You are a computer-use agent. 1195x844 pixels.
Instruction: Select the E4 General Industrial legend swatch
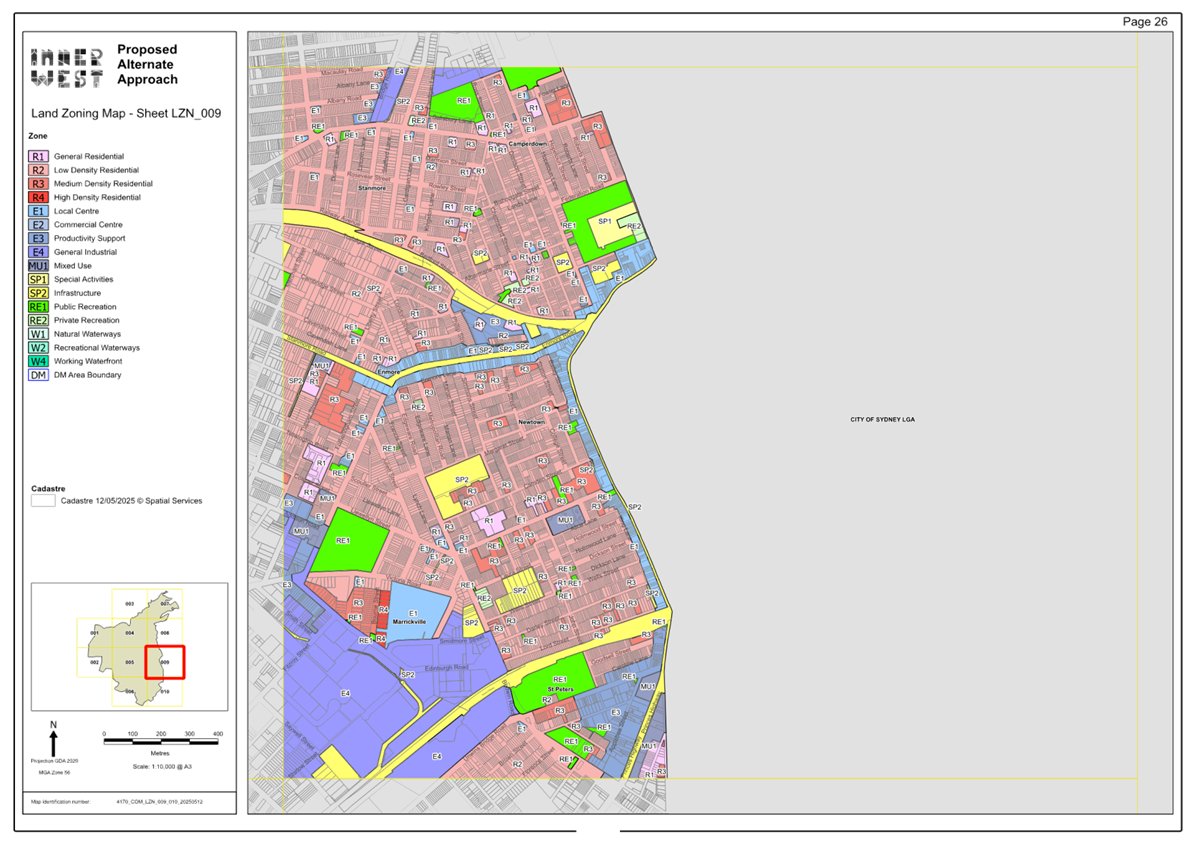[x=38, y=252]
